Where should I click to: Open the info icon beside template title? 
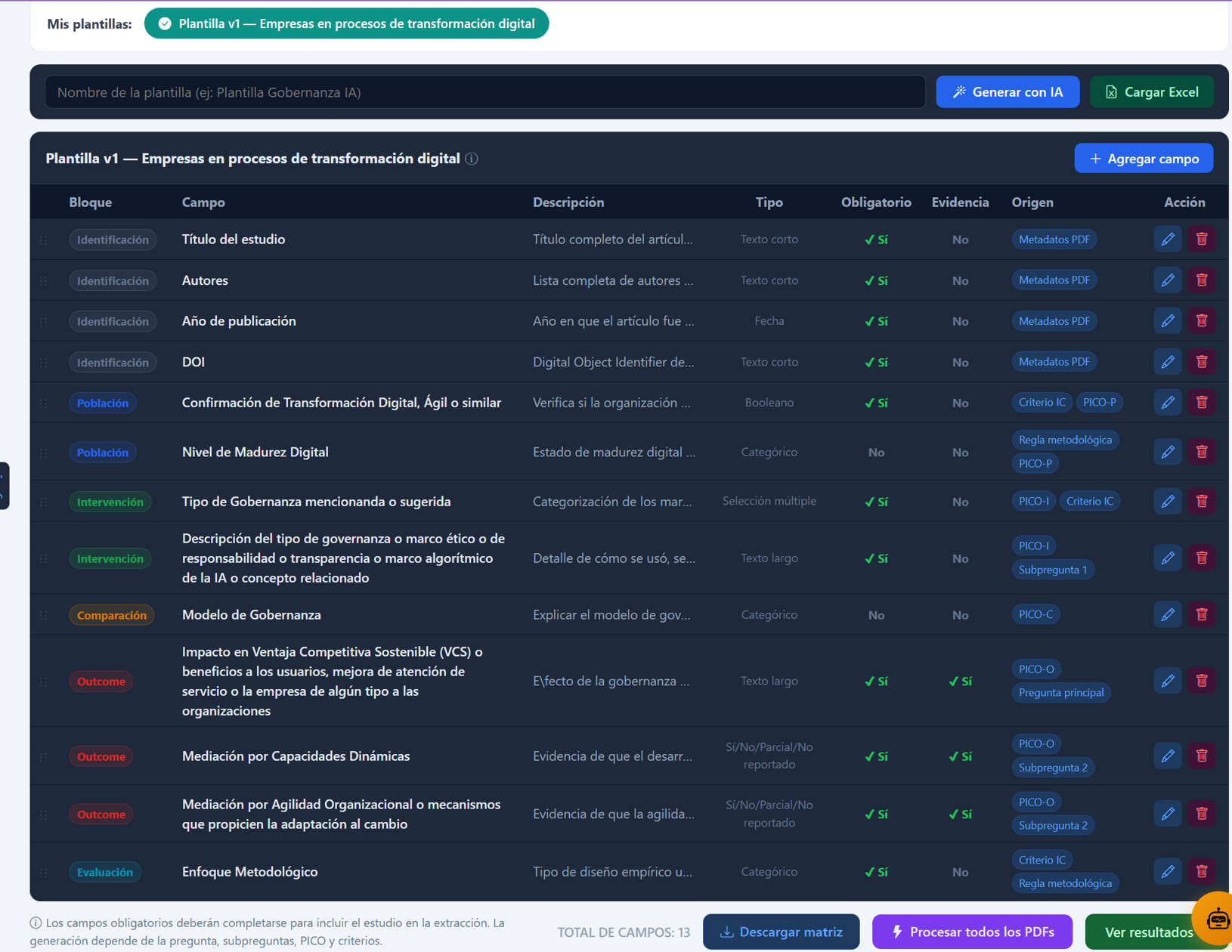coord(472,159)
